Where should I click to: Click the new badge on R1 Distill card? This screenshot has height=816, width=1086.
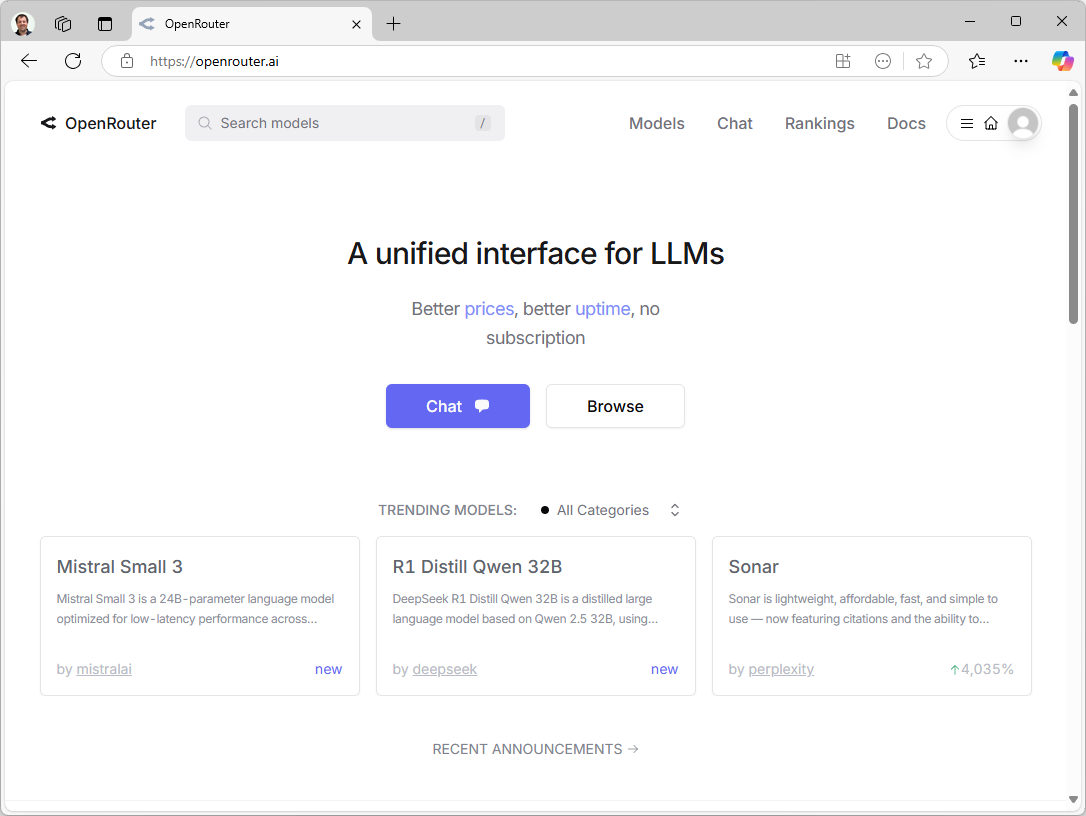pos(664,669)
